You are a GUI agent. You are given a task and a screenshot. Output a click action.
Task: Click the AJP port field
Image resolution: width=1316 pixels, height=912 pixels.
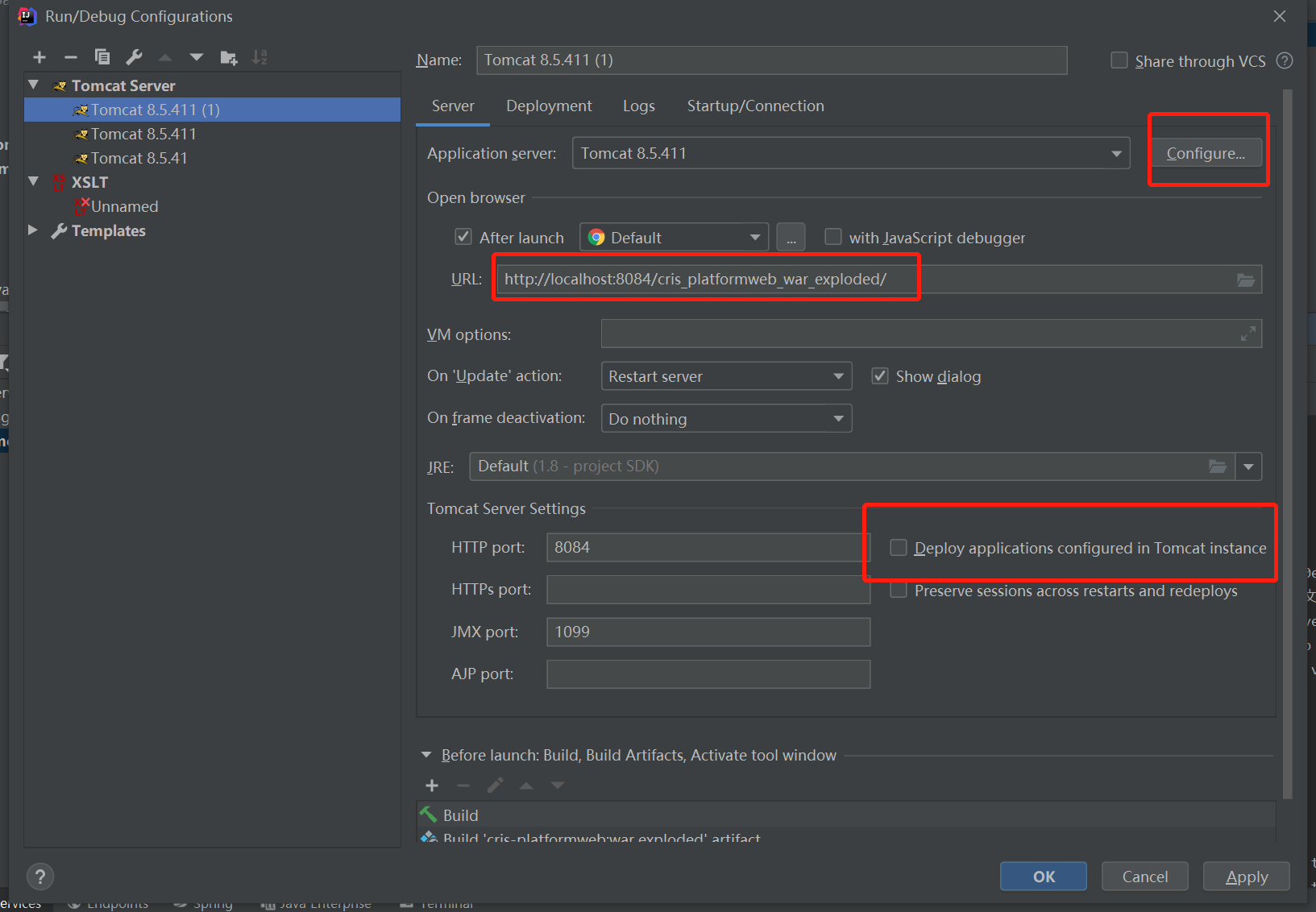tap(708, 674)
